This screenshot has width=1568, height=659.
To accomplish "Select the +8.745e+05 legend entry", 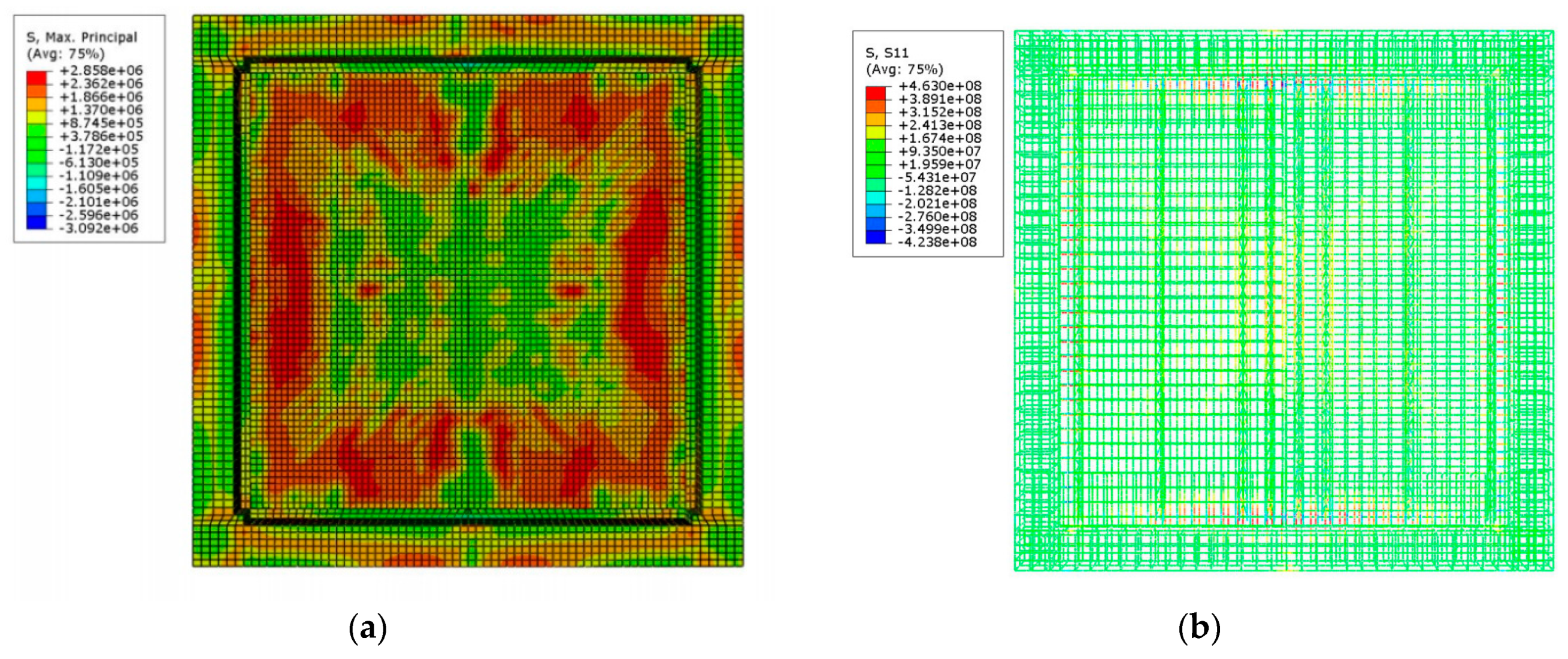I will pos(101,123).
